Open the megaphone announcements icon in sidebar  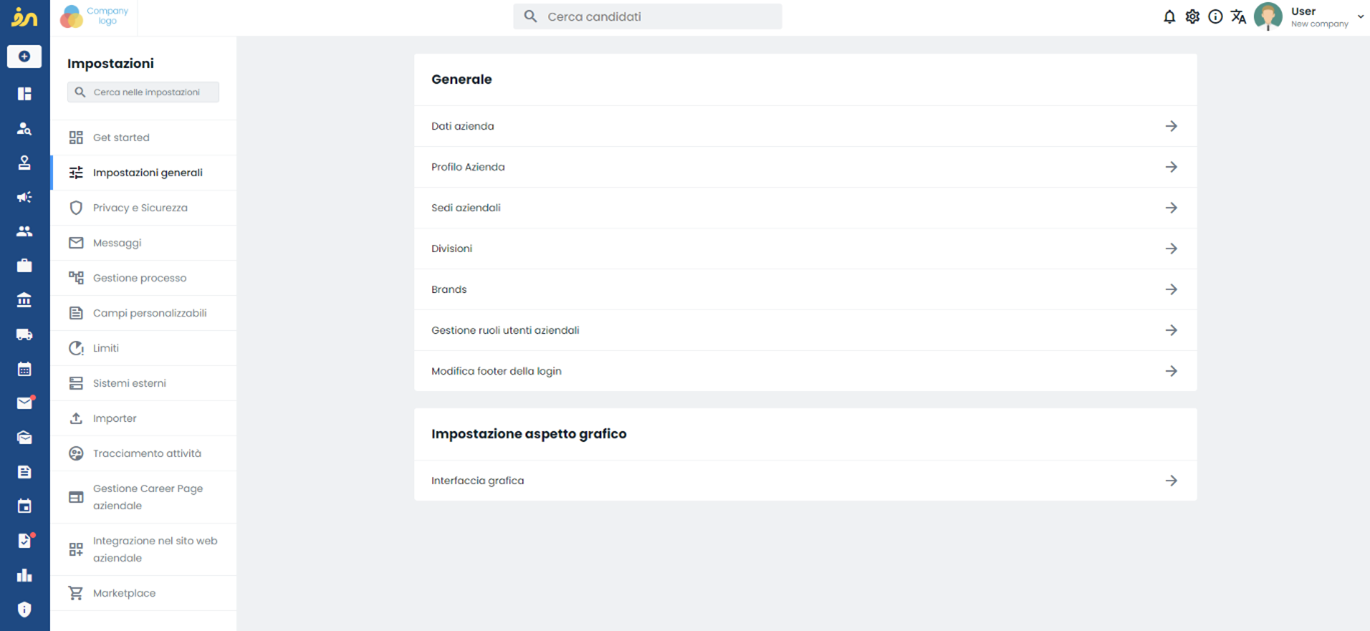[x=24, y=197]
